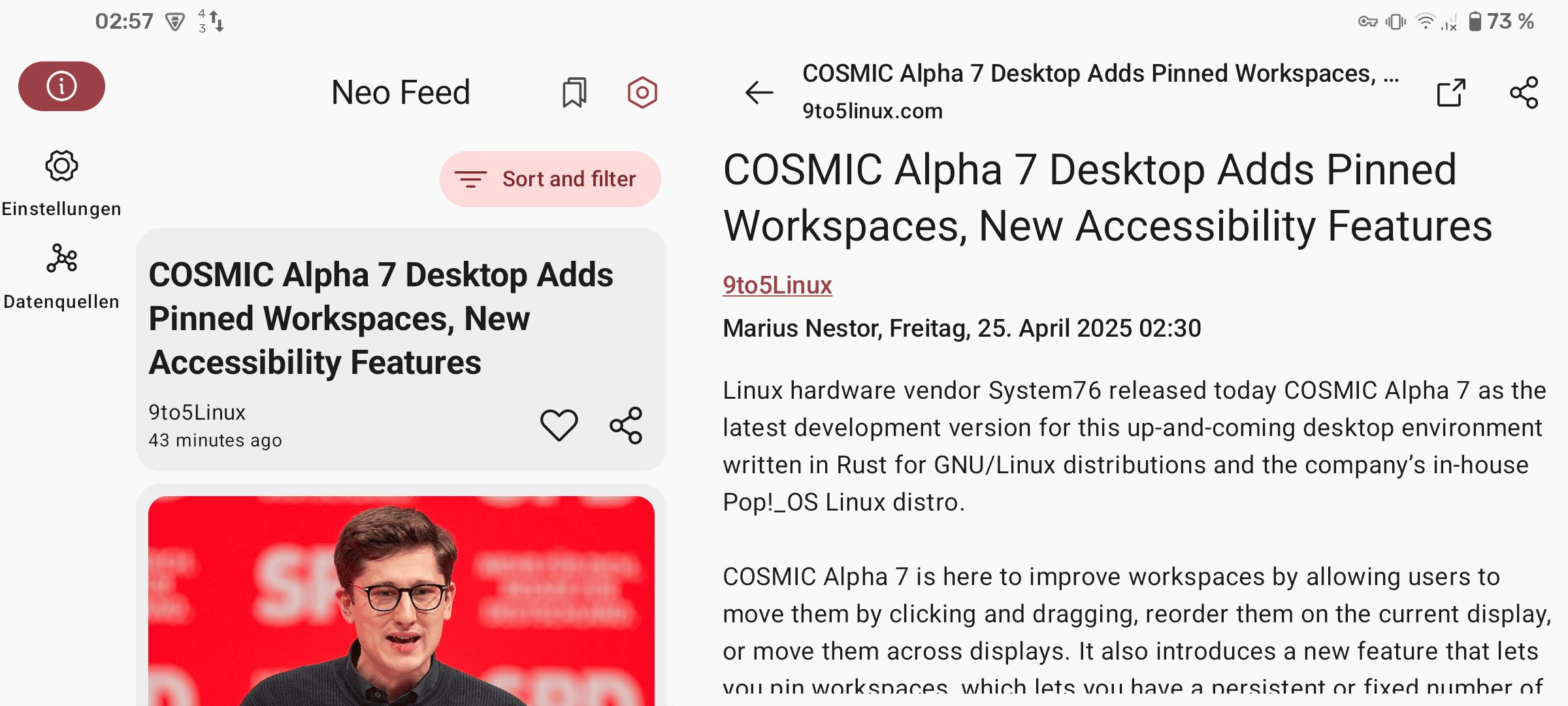
Task: Click the Neo Feed title
Action: [400, 92]
